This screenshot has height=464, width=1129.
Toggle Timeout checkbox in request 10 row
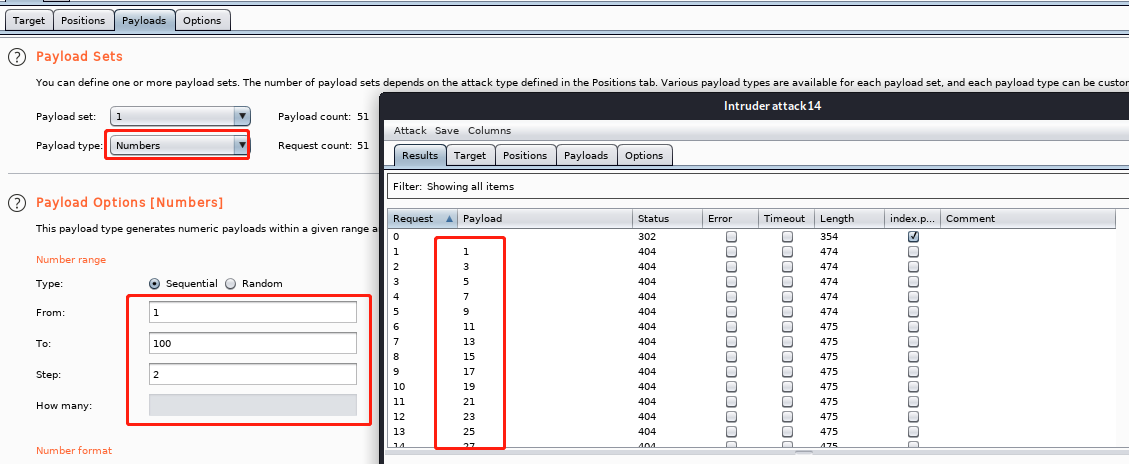click(788, 386)
